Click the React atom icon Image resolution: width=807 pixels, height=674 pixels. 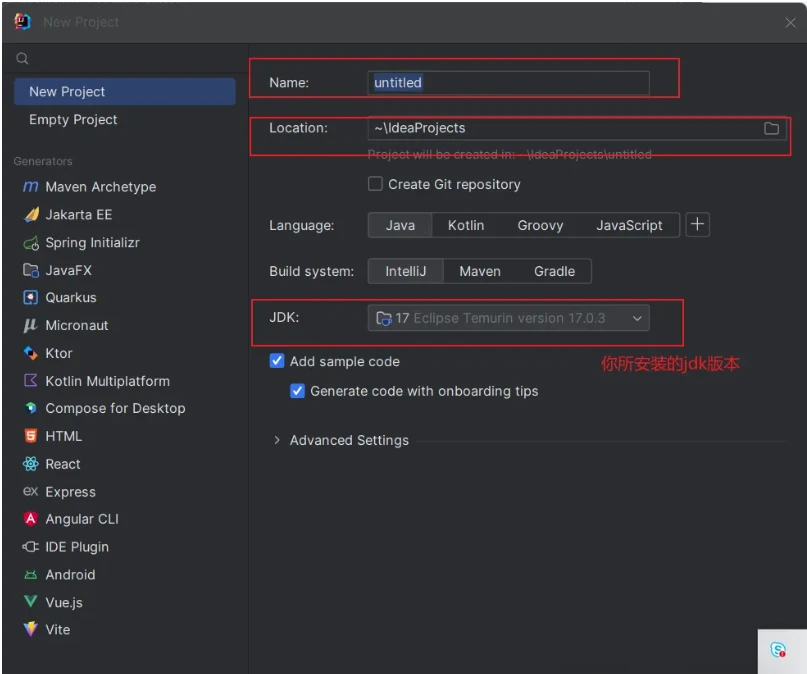(30, 464)
